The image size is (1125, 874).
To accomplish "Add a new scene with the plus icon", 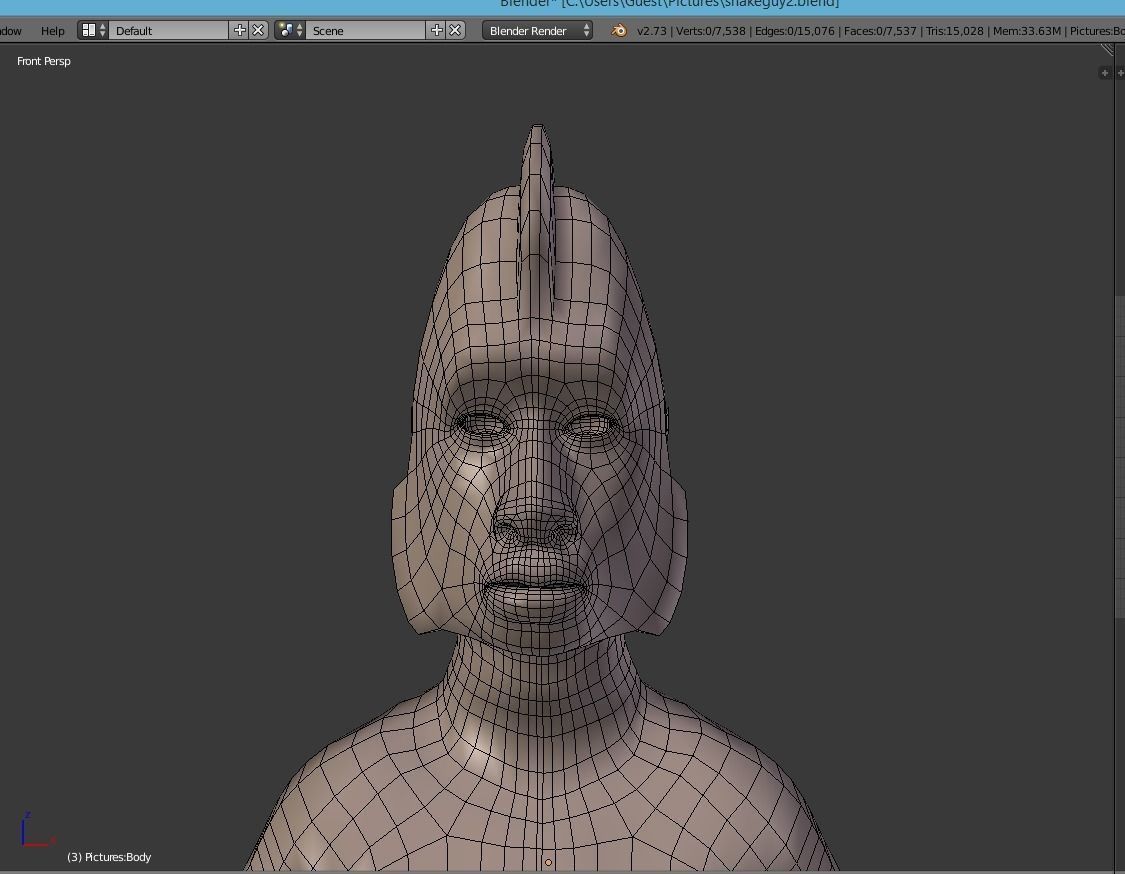I will point(436,30).
